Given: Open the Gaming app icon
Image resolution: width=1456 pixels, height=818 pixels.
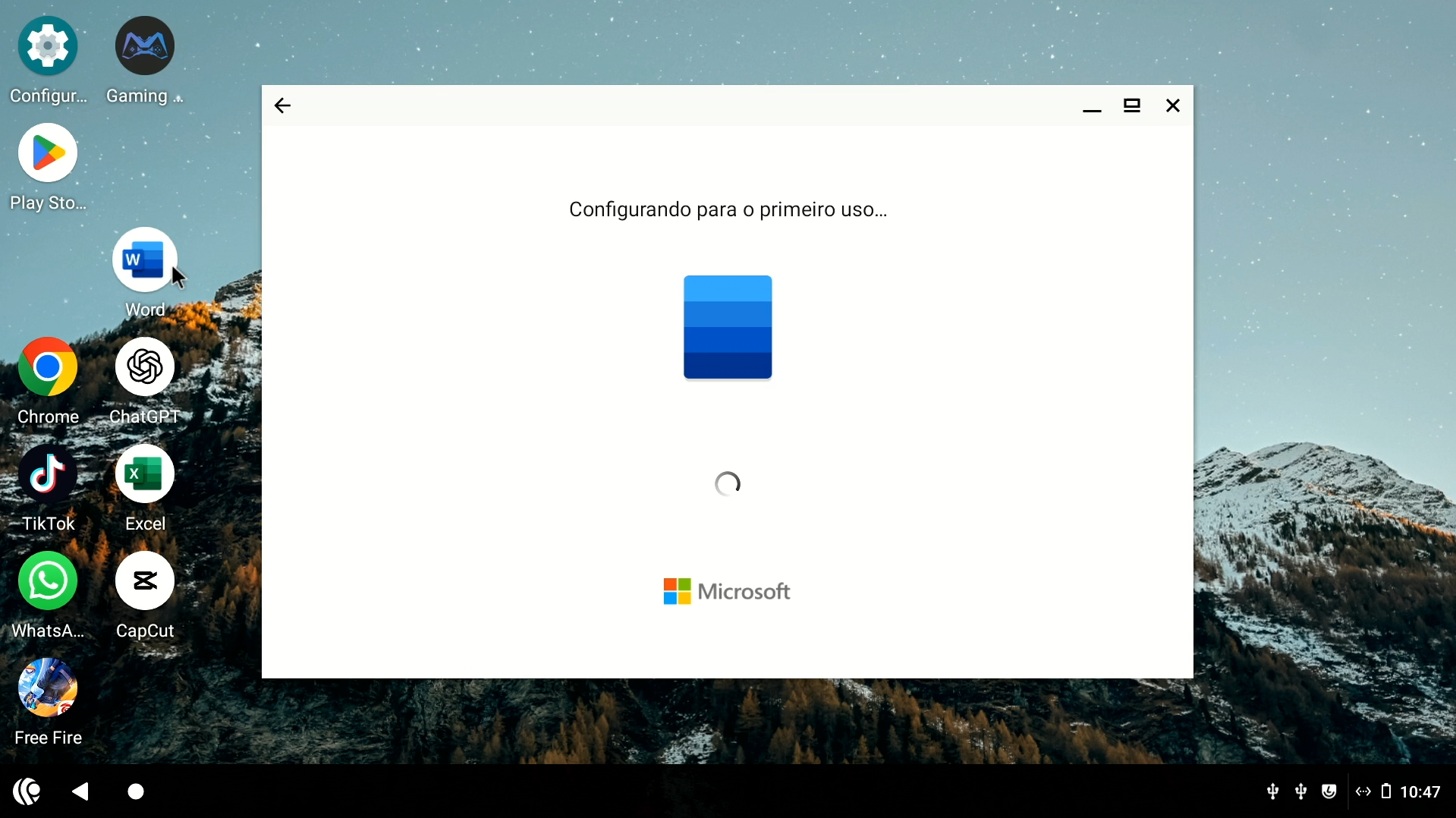Looking at the screenshot, I should pyautogui.click(x=144, y=46).
